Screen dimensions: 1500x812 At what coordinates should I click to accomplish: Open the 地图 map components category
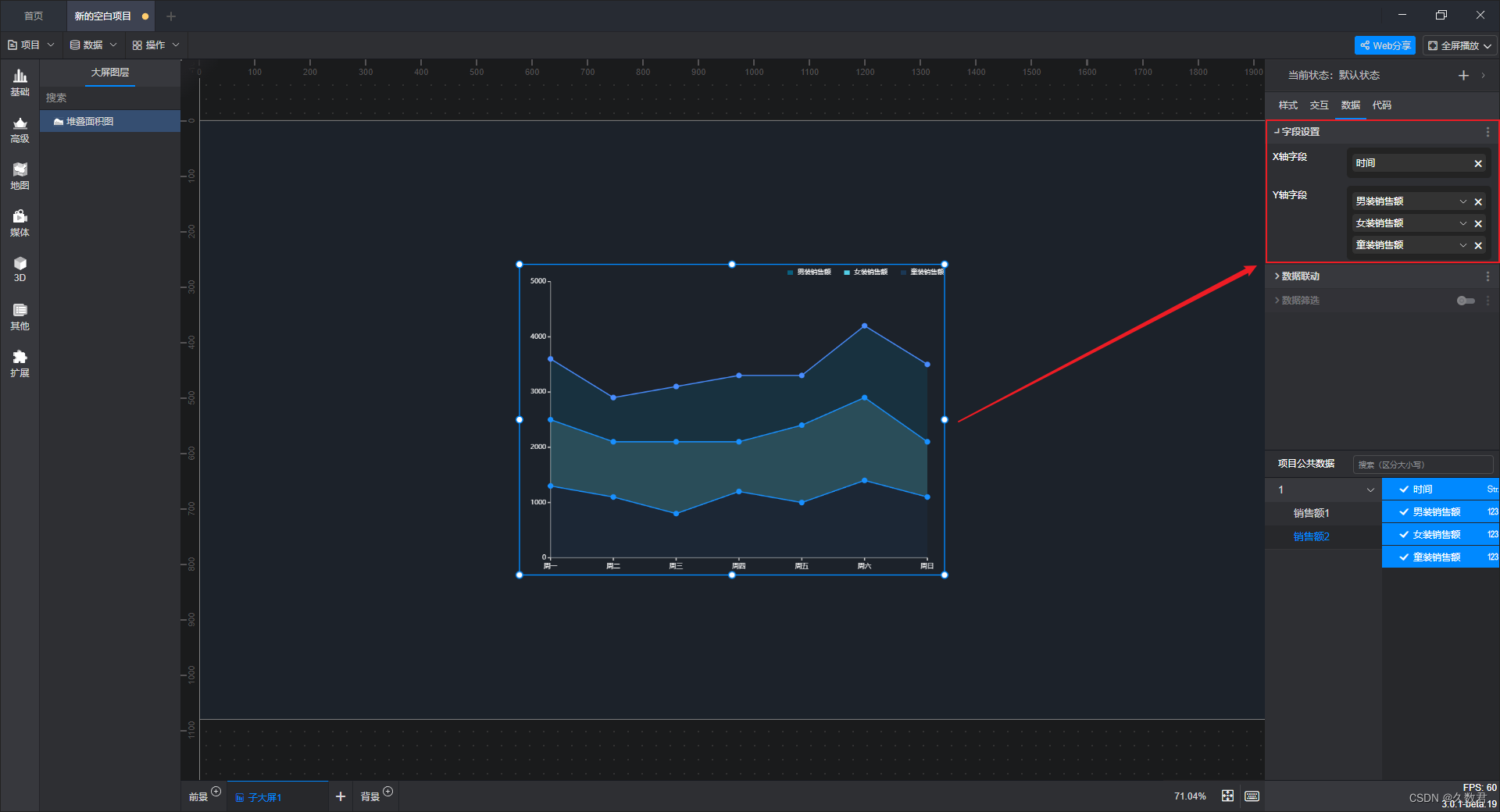tap(20, 176)
